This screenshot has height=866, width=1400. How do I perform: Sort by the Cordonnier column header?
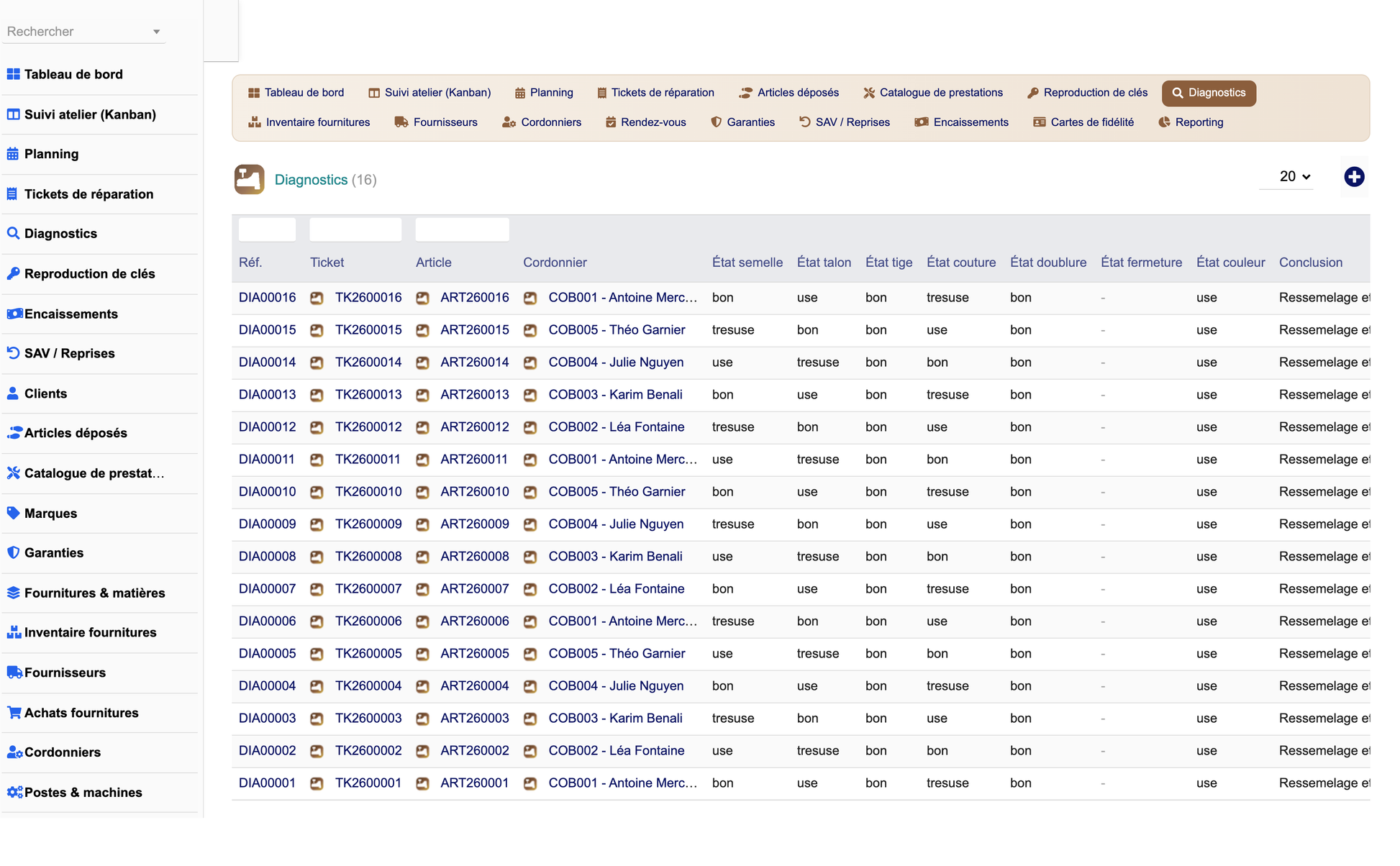tap(555, 263)
